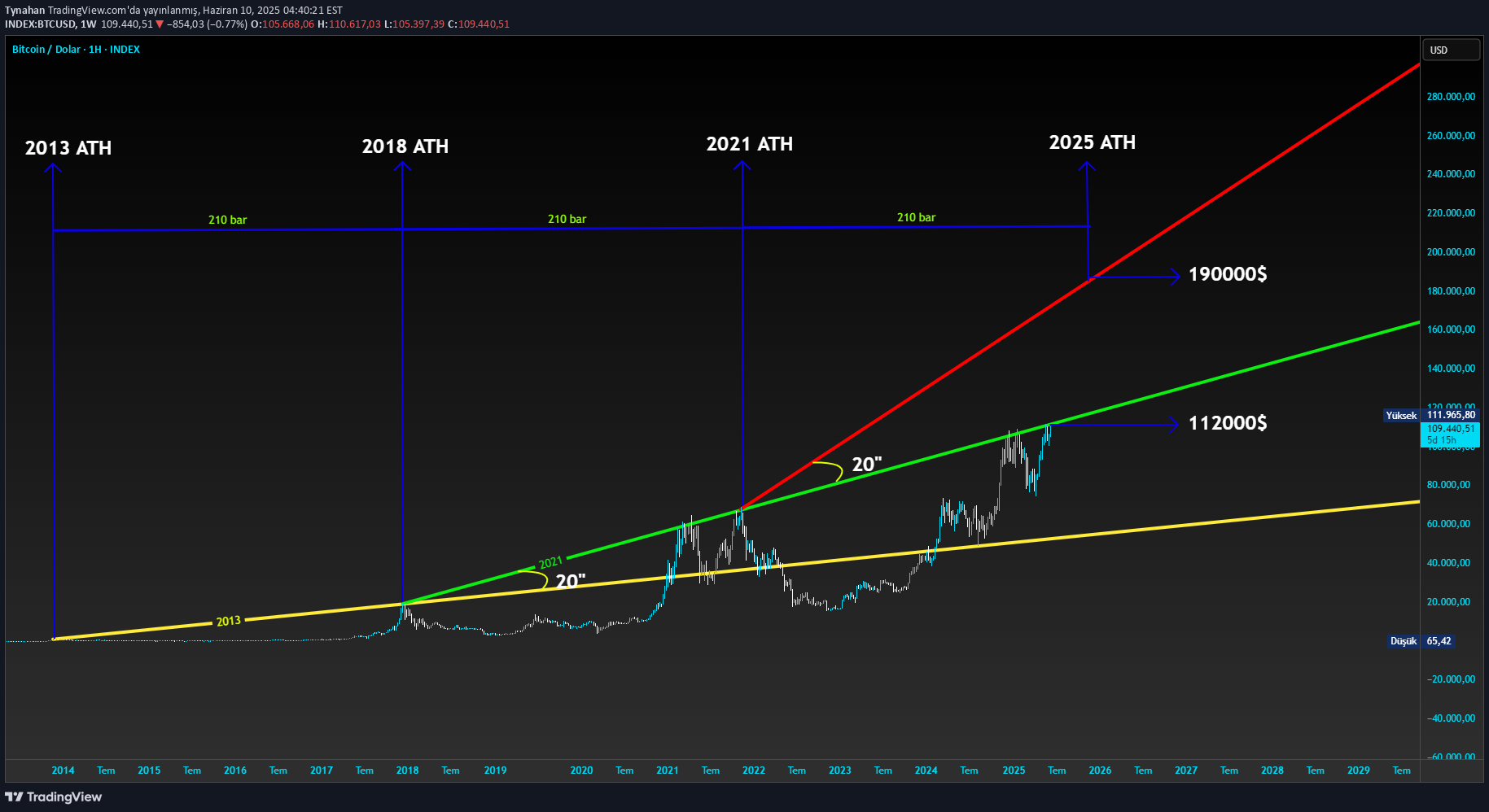
Task: Click the lower 20" angle label near the yellow line
Action: [x=571, y=581]
